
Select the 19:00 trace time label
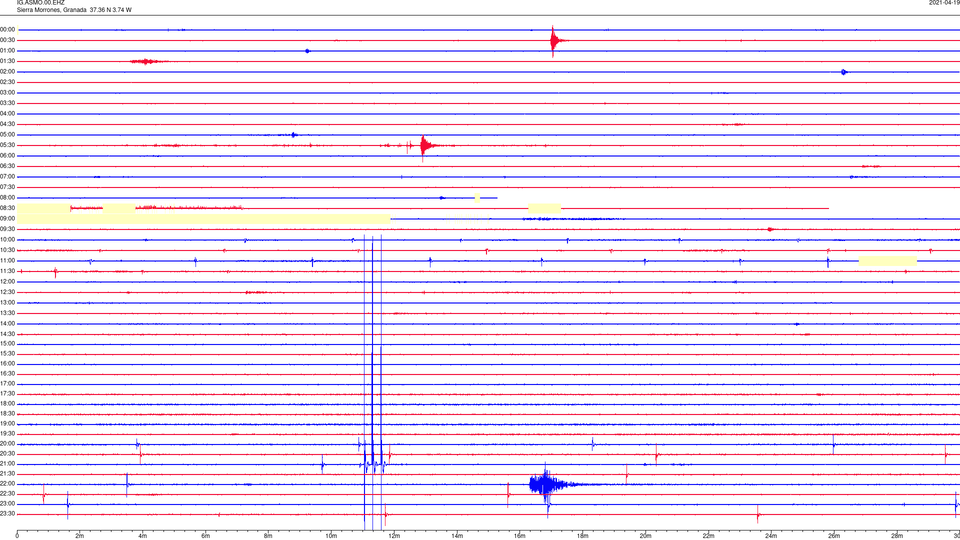pyautogui.click(x=8, y=424)
